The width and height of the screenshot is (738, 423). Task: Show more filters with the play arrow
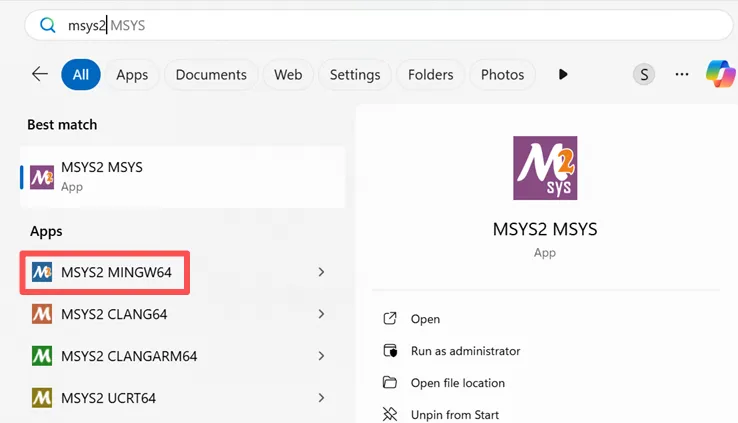coord(563,74)
